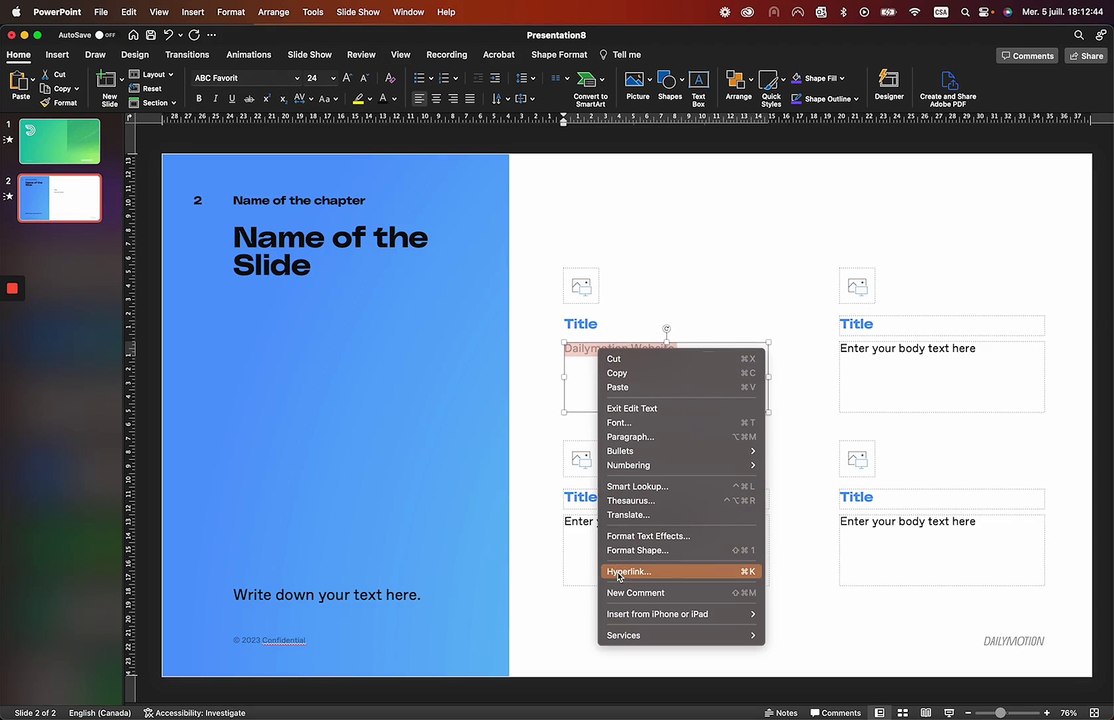
Task: Click Decrease Font Size icon
Action: 364,78
